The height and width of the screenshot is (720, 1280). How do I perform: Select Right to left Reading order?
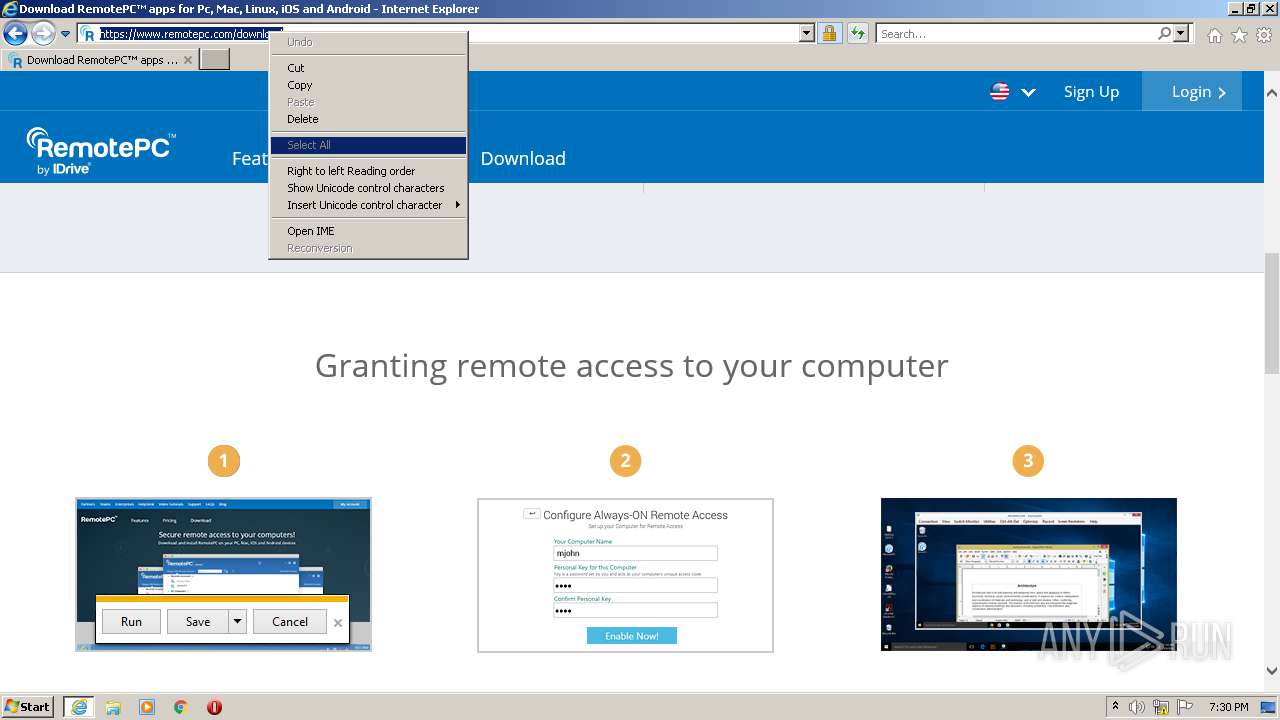pos(368,171)
